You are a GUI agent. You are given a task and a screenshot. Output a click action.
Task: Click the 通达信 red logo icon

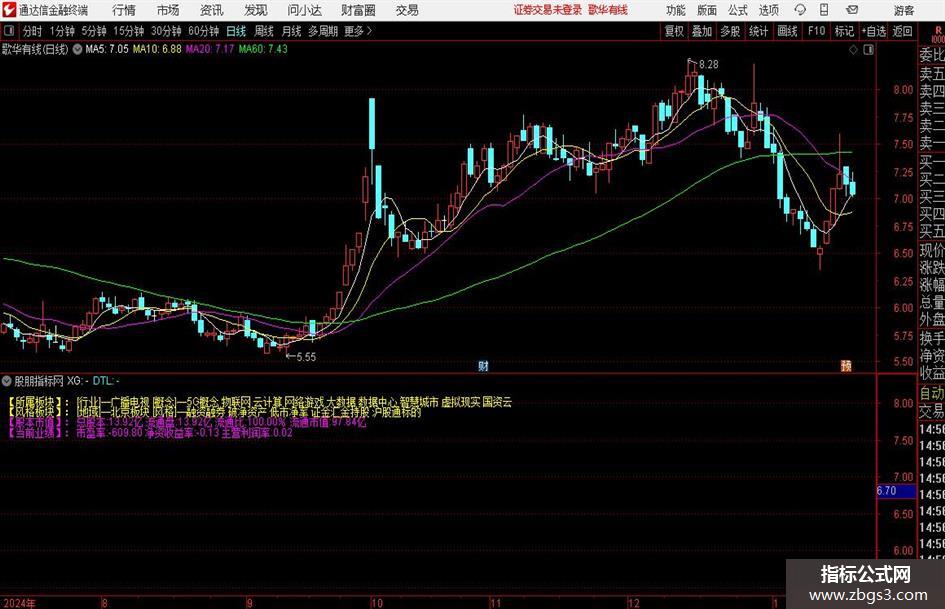point(9,10)
